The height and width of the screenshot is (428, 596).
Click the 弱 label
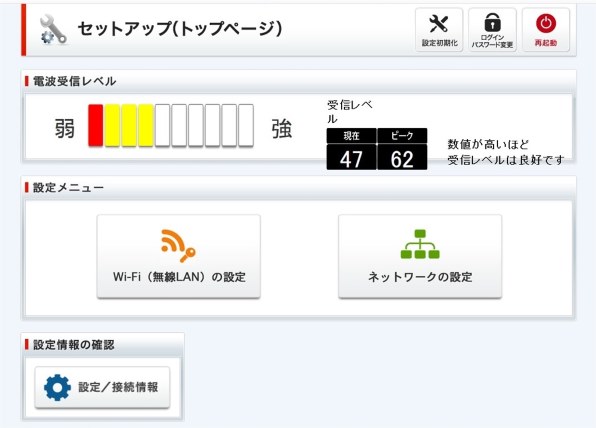point(65,128)
